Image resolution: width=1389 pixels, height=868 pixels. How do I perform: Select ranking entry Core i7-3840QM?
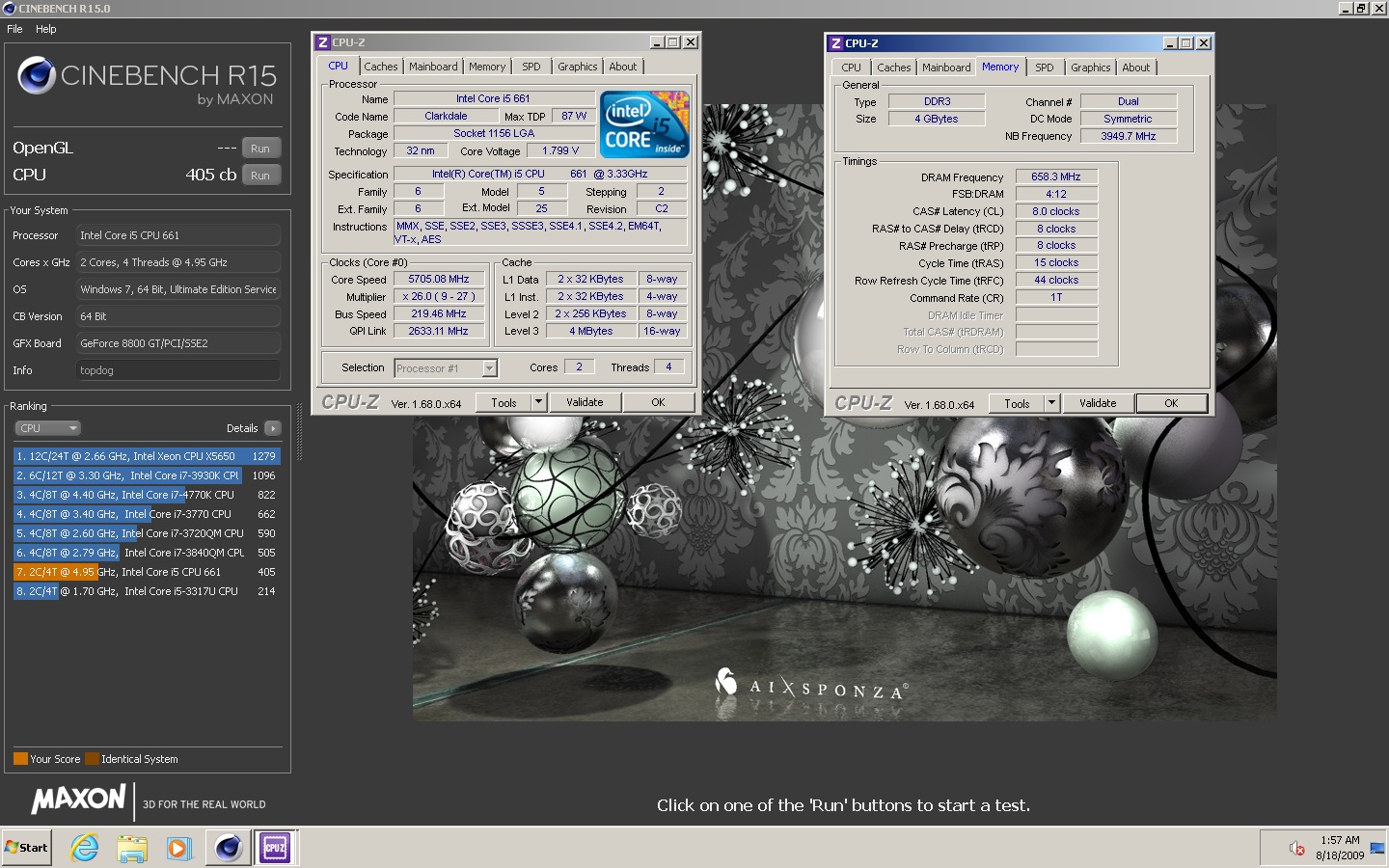click(x=147, y=553)
